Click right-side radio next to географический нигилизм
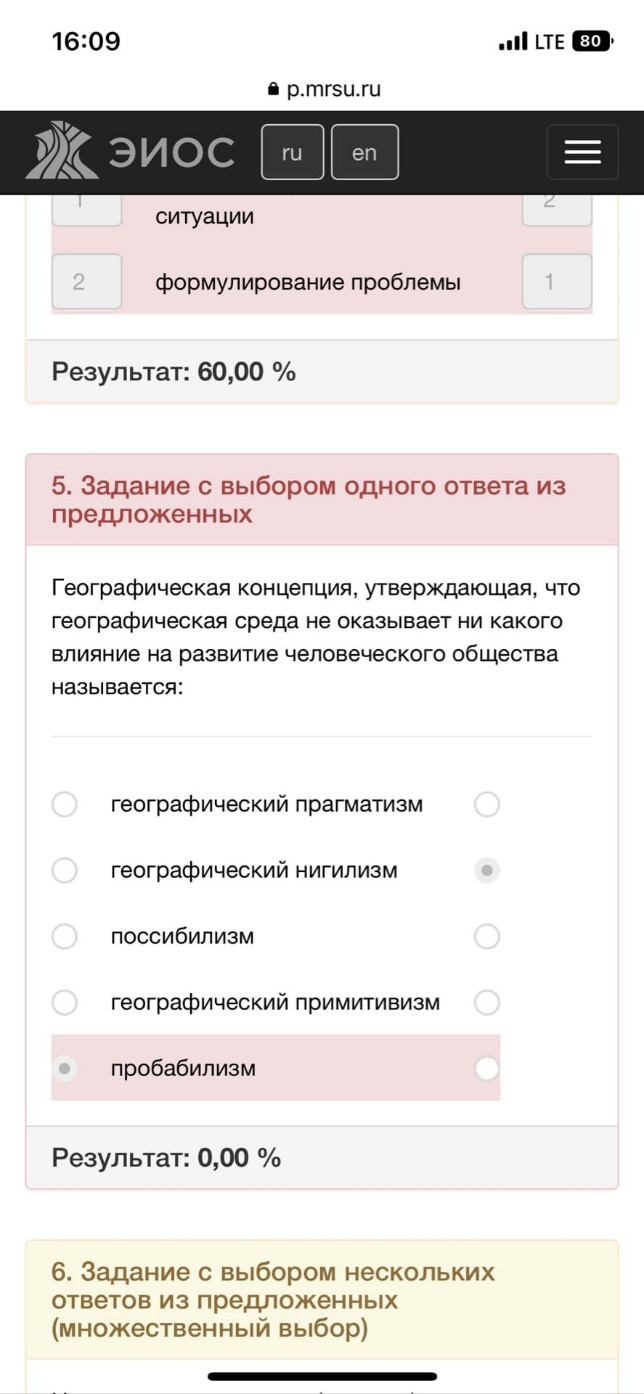Screen dimensions: 644x1394 (x=486, y=870)
